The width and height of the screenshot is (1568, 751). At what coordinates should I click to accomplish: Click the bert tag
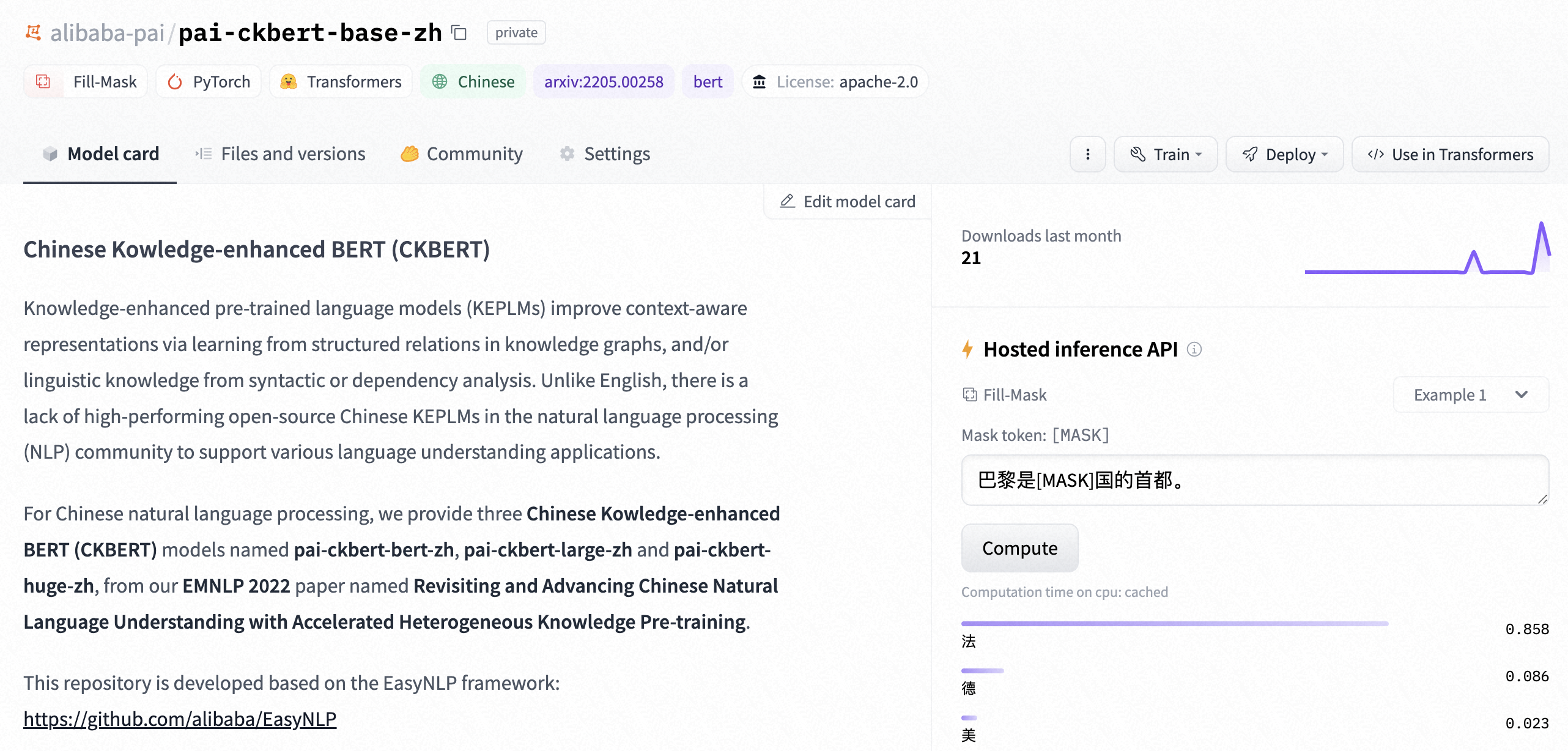click(x=707, y=81)
